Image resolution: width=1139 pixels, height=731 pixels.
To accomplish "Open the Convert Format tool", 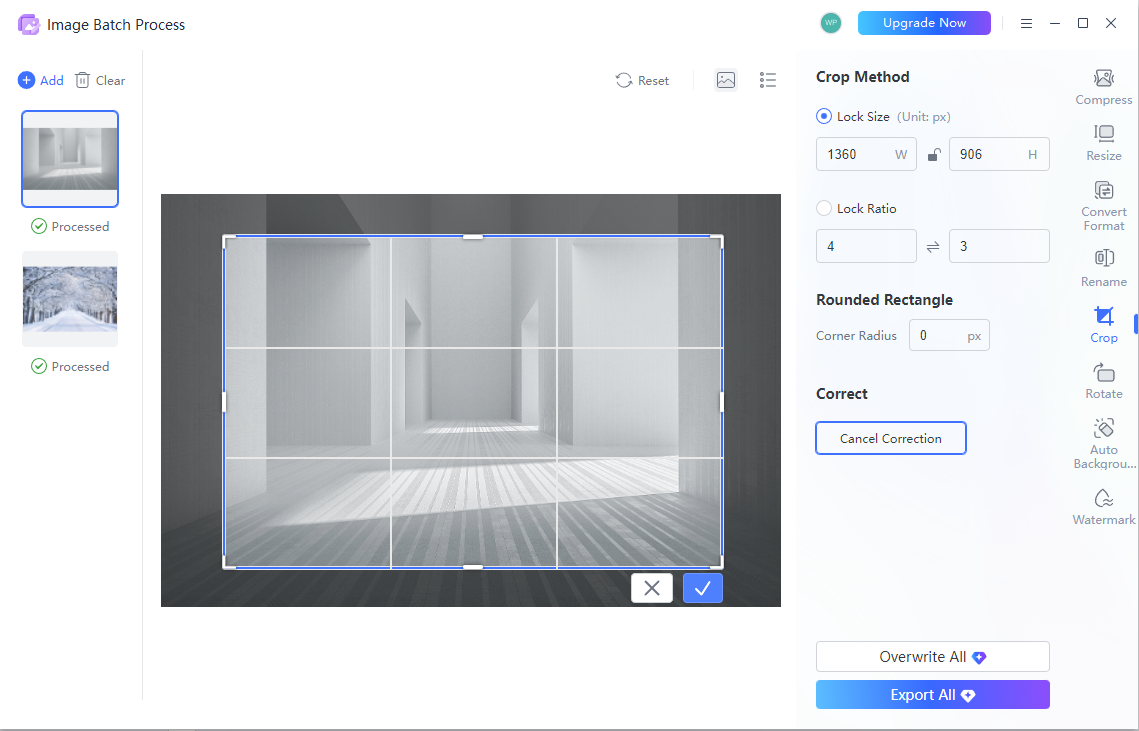I will coord(1103,206).
